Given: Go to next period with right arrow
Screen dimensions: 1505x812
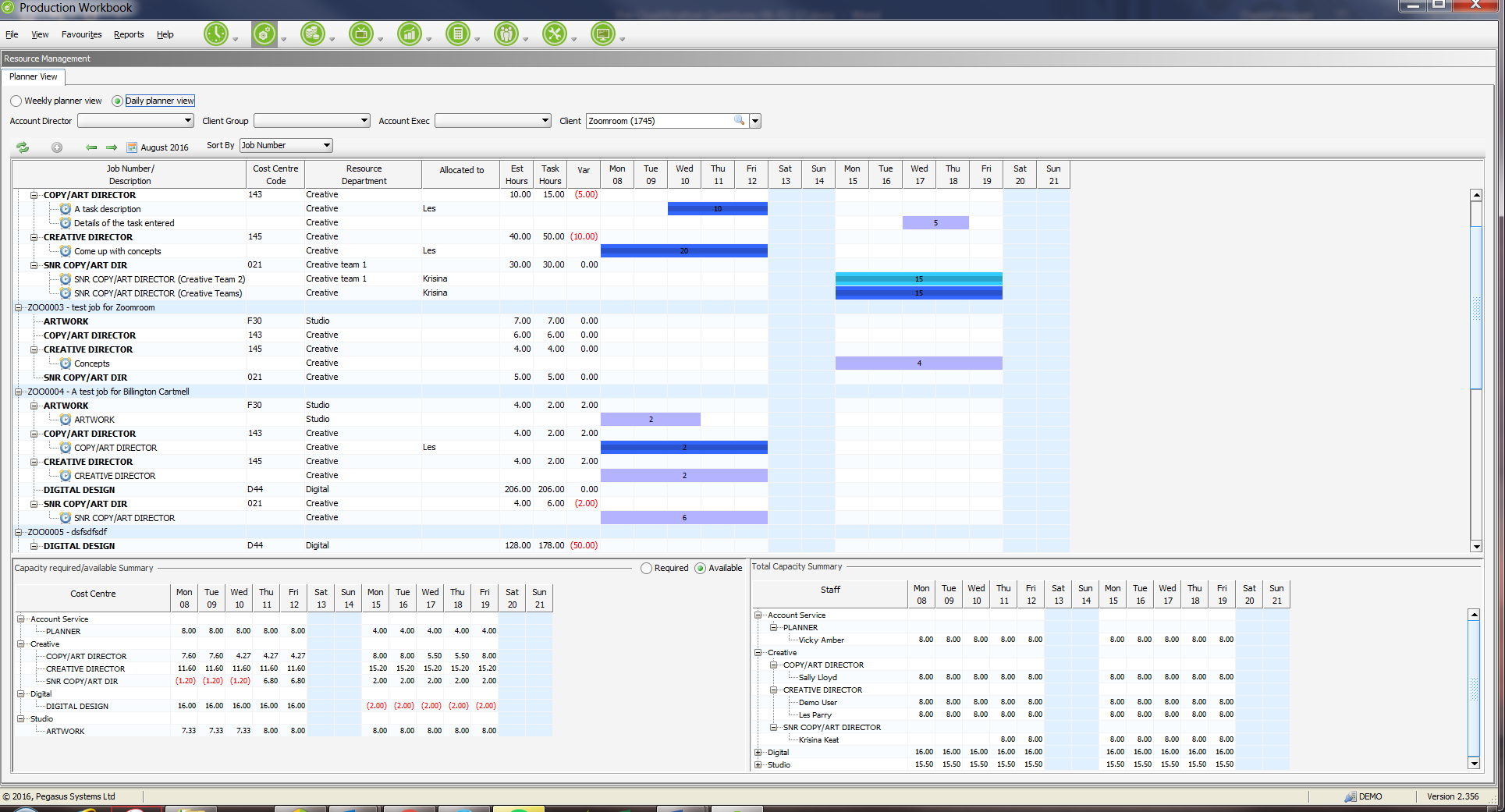Looking at the screenshot, I should point(112,147).
